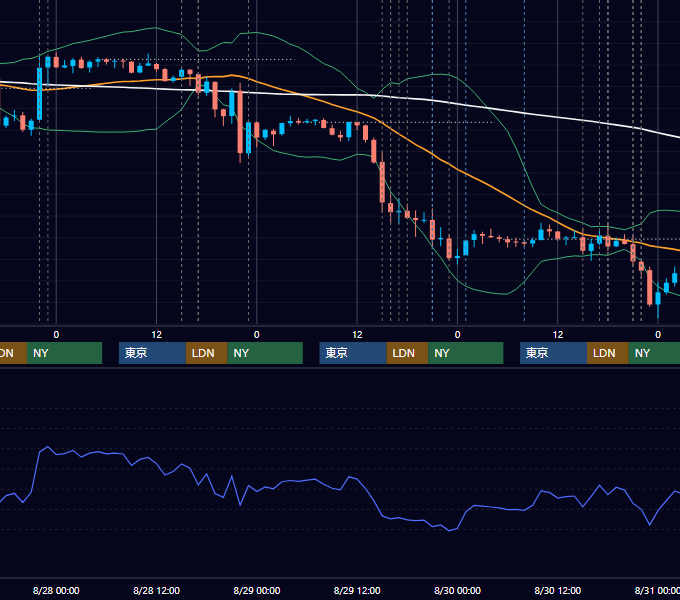The width and height of the screenshot is (680, 600).
Task: Click the 東京 session block on 8/29
Action: (x=353, y=353)
